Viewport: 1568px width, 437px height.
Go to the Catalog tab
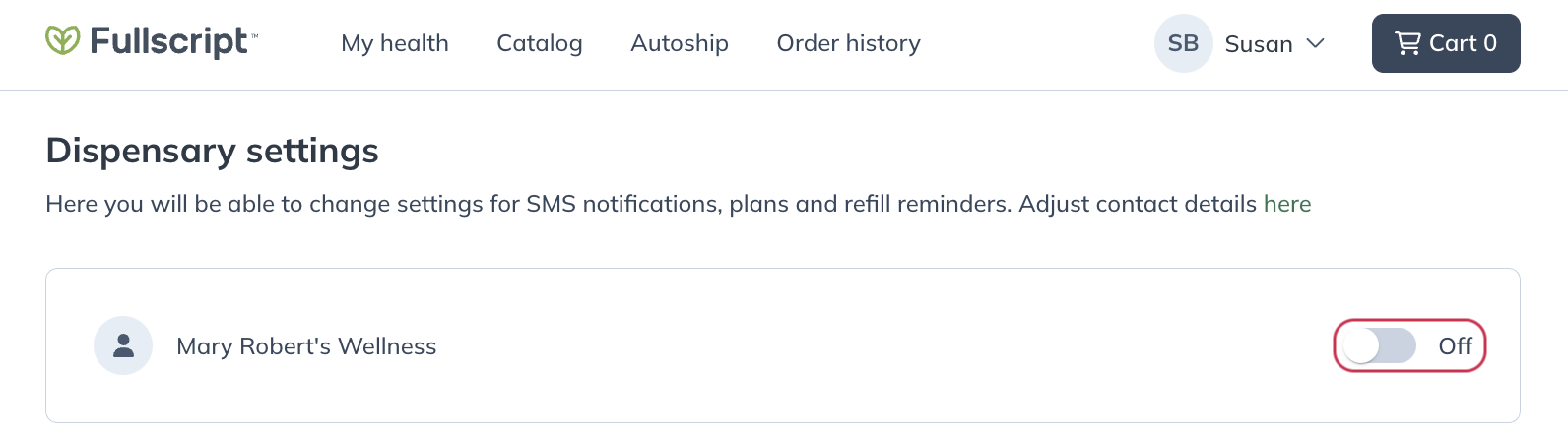[x=540, y=43]
